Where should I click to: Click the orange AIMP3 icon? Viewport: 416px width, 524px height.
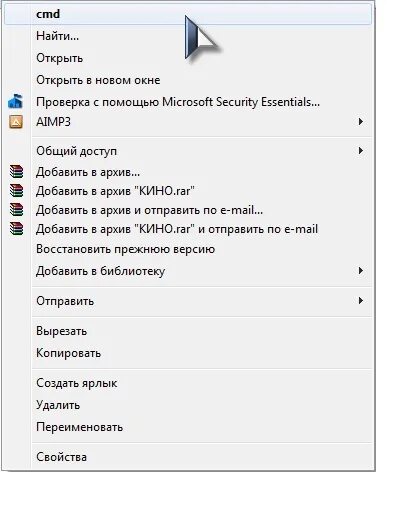16,122
